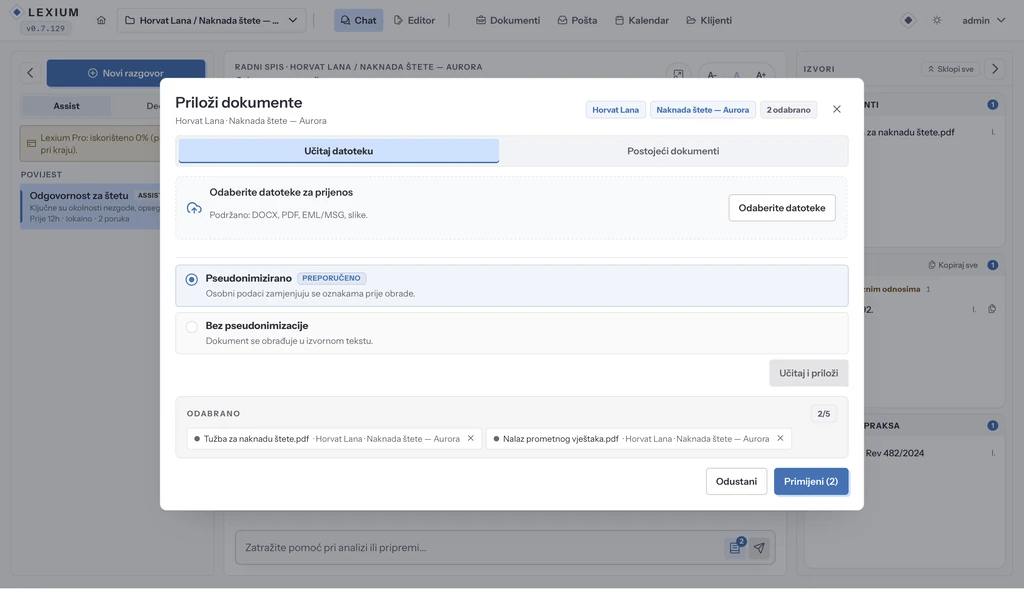Click the A- decrease font size button
The width and height of the screenshot is (1024, 610).
click(712, 75)
